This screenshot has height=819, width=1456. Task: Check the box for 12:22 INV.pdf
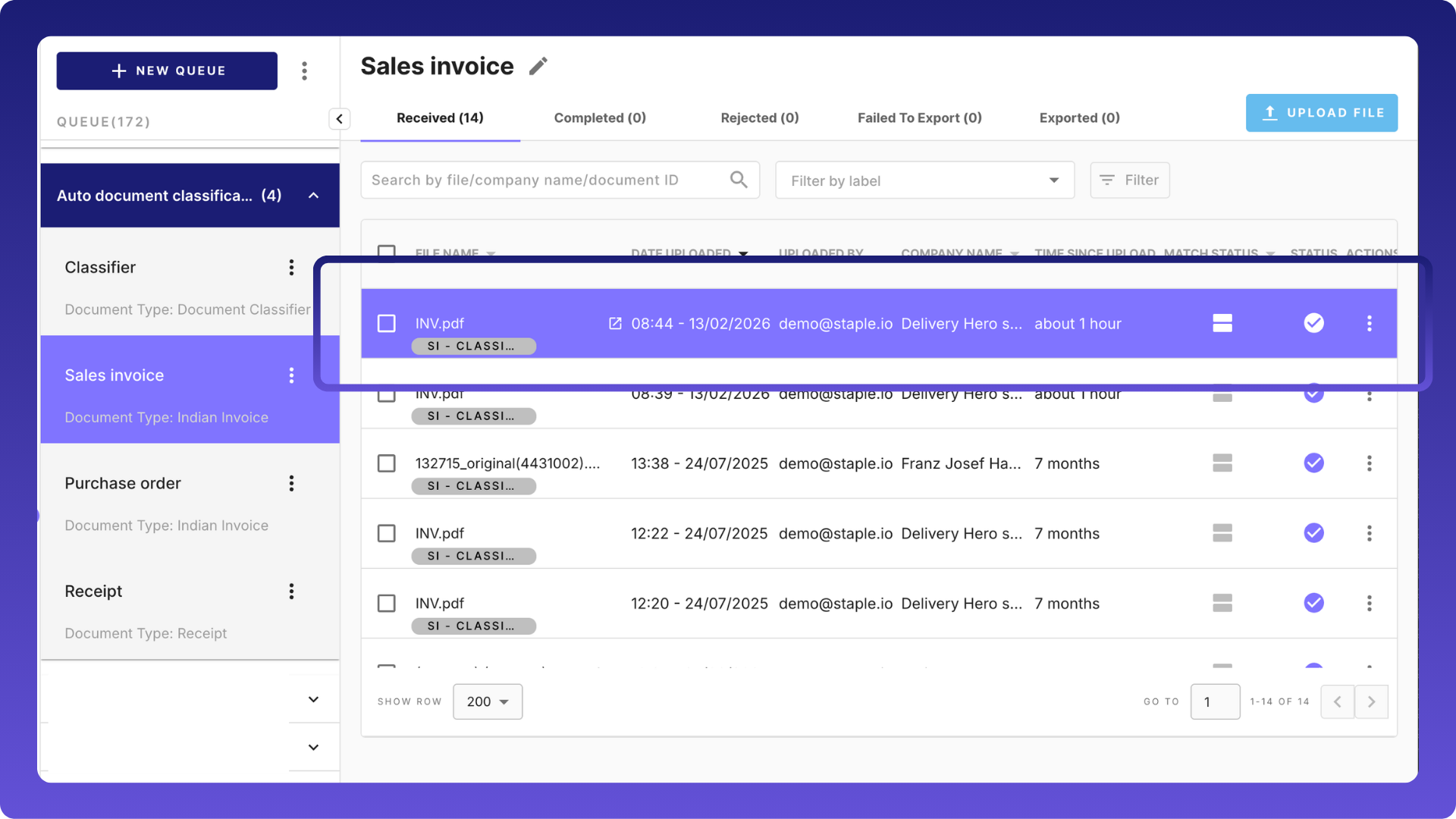point(387,534)
